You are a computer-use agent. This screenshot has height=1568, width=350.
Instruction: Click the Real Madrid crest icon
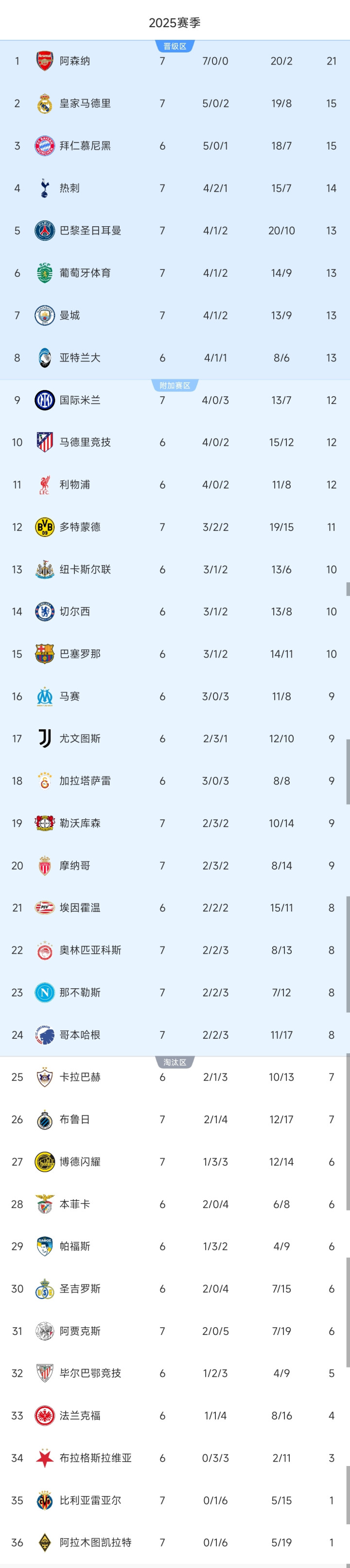click(x=45, y=103)
